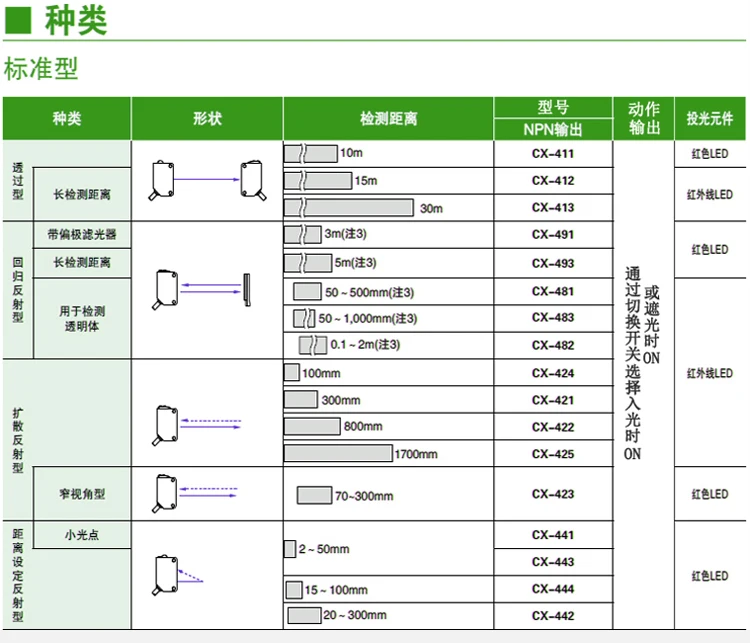
Task: Click the 带偏极滤光器 row label
Action: click(x=82, y=234)
